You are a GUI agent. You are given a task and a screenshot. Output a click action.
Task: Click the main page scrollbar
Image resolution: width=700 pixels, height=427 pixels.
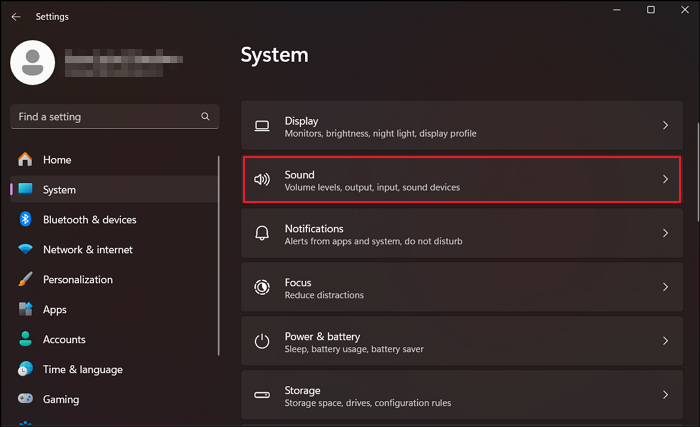pos(698,172)
